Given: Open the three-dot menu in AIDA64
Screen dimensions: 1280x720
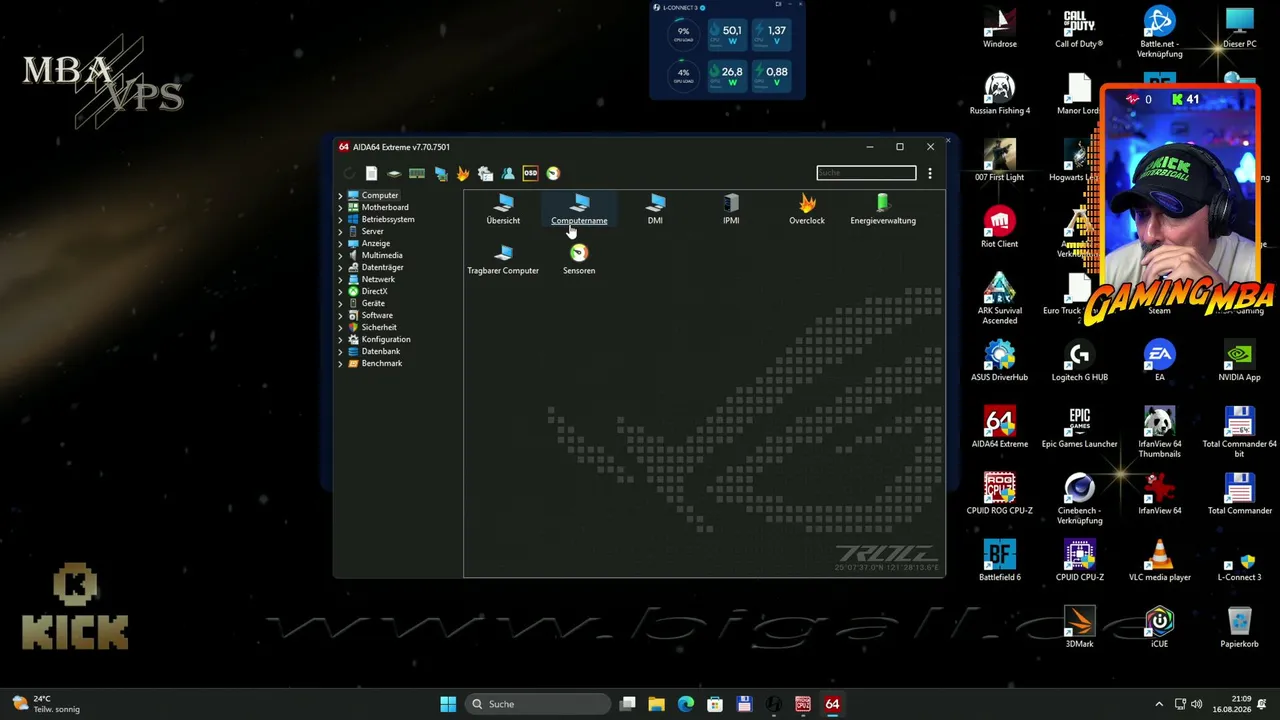Looking at the screenshot, I should pos(930,173).
